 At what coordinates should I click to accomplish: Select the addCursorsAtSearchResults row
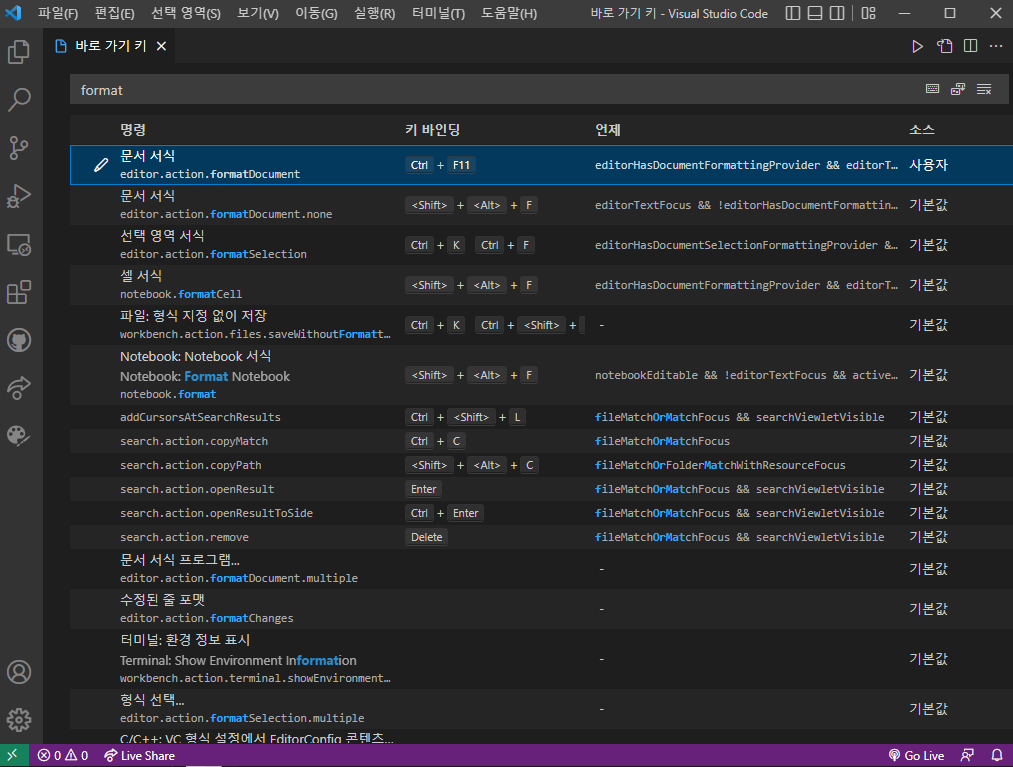point(541,417)
